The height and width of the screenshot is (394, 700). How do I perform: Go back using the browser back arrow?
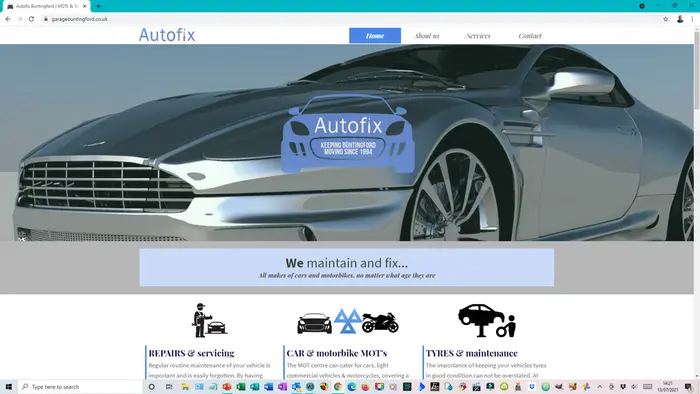click(x=8, y=19)
